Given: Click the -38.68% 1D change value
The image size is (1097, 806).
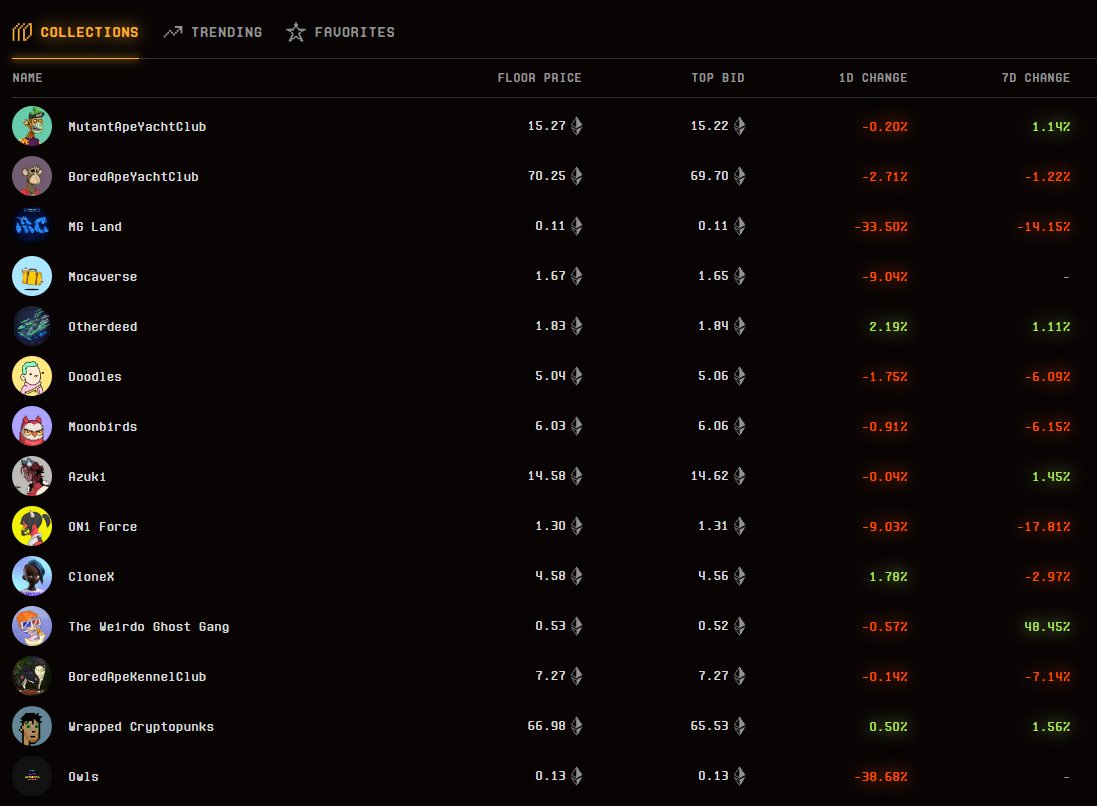Looking at the screenshot, I should pyautogui.click(x=881, y=777).
